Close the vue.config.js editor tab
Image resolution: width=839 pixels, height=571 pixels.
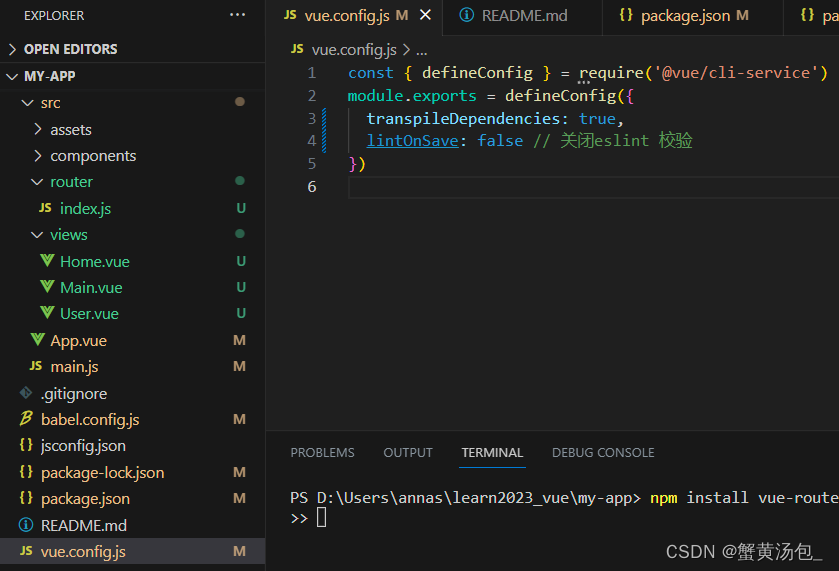[x=425, y=15]
